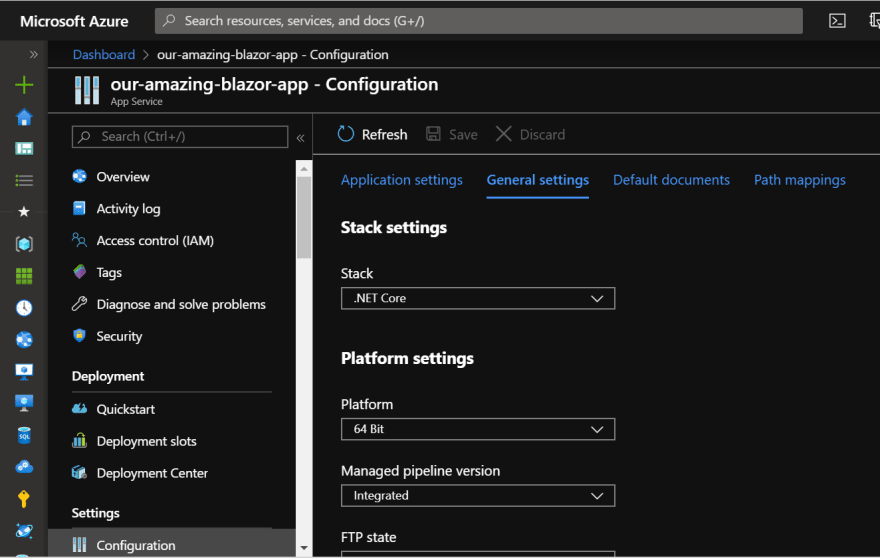Screen dimensions: 880x558
Task: Click the monitor icon above the SQL databases icon
Action: pyautogui.click(x=24, y=403)
